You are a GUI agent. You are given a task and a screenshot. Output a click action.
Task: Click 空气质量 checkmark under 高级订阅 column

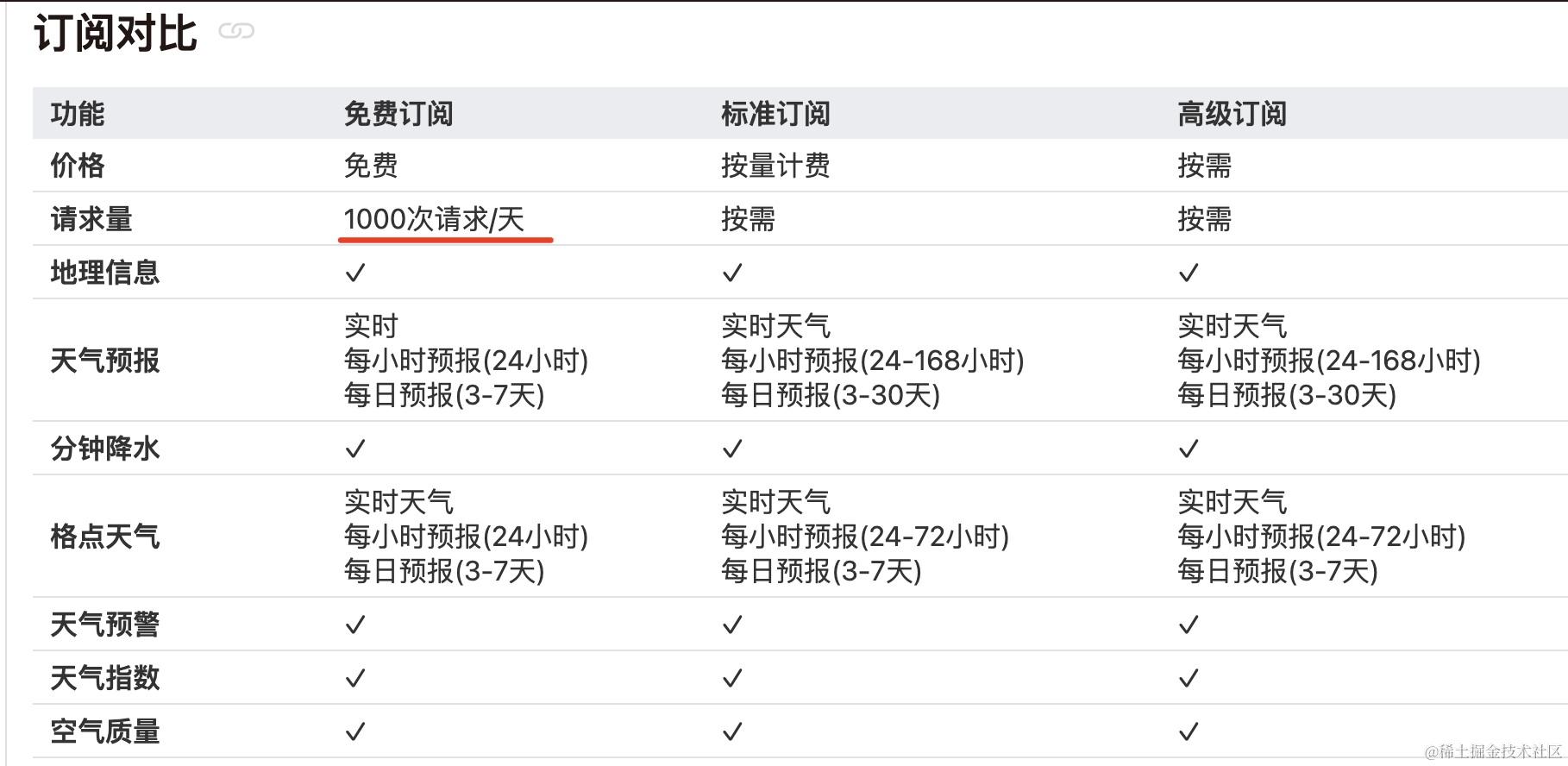1189,732
